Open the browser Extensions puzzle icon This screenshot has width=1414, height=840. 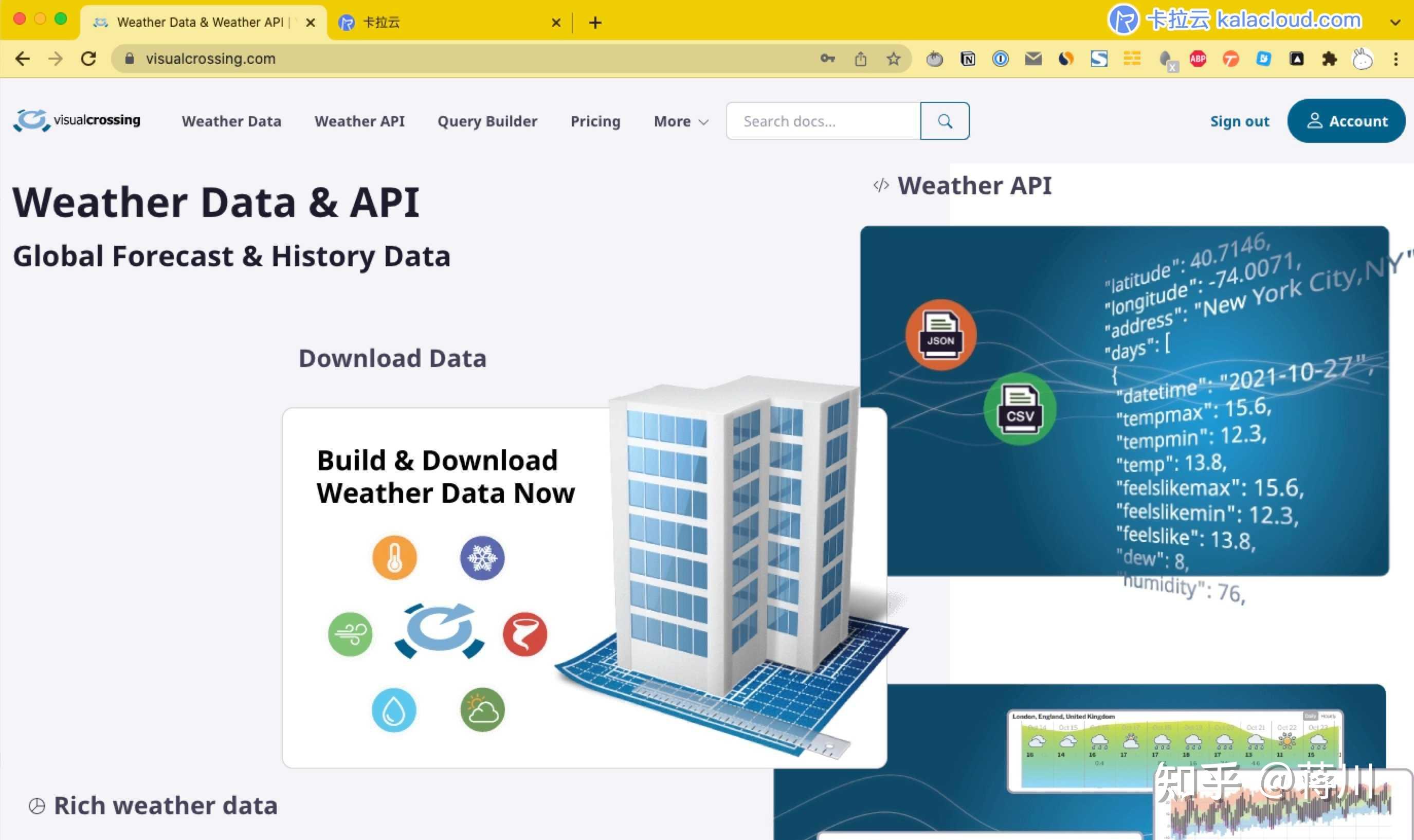(1330, 58)
